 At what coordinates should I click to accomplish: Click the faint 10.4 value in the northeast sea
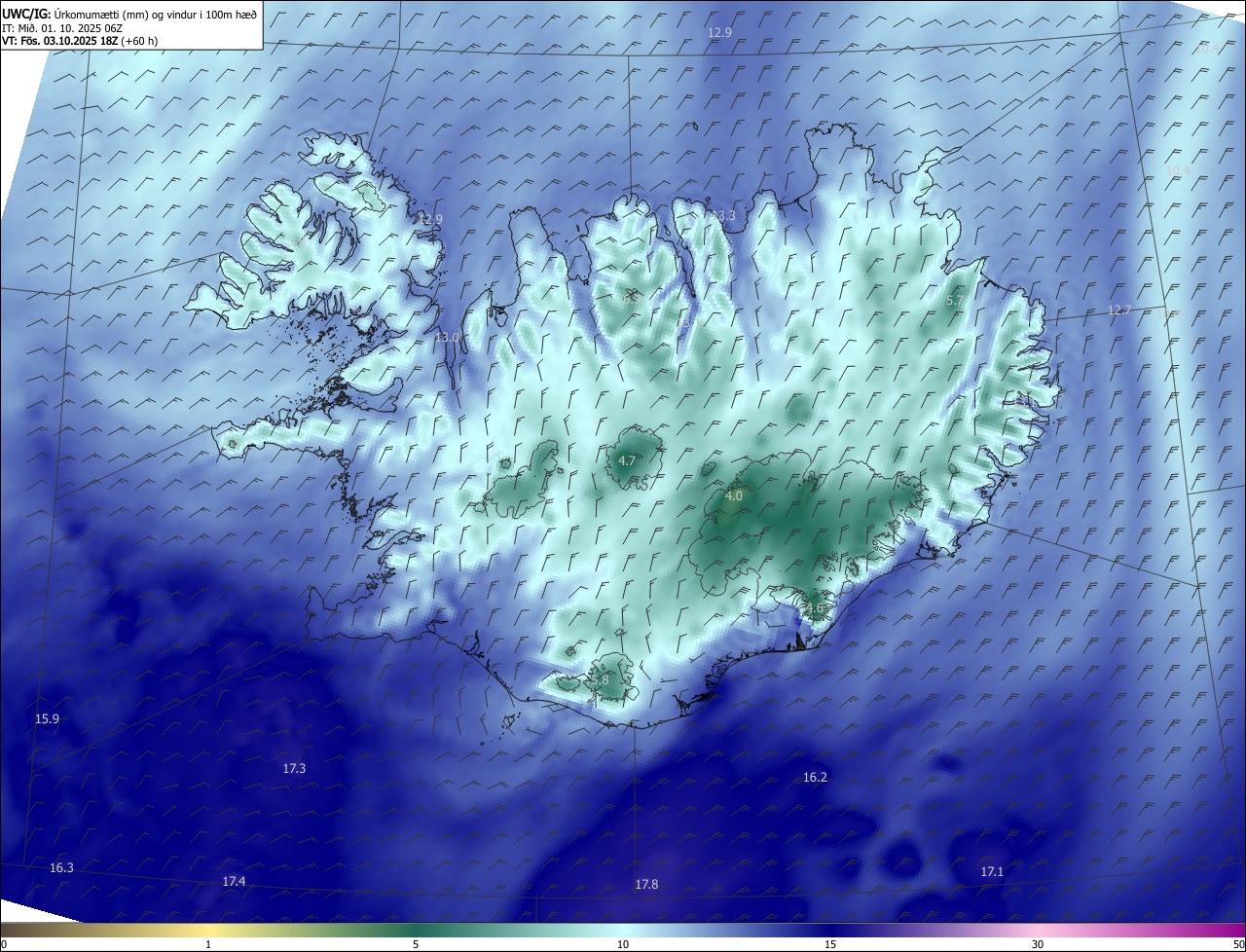tap(1178, 170)
